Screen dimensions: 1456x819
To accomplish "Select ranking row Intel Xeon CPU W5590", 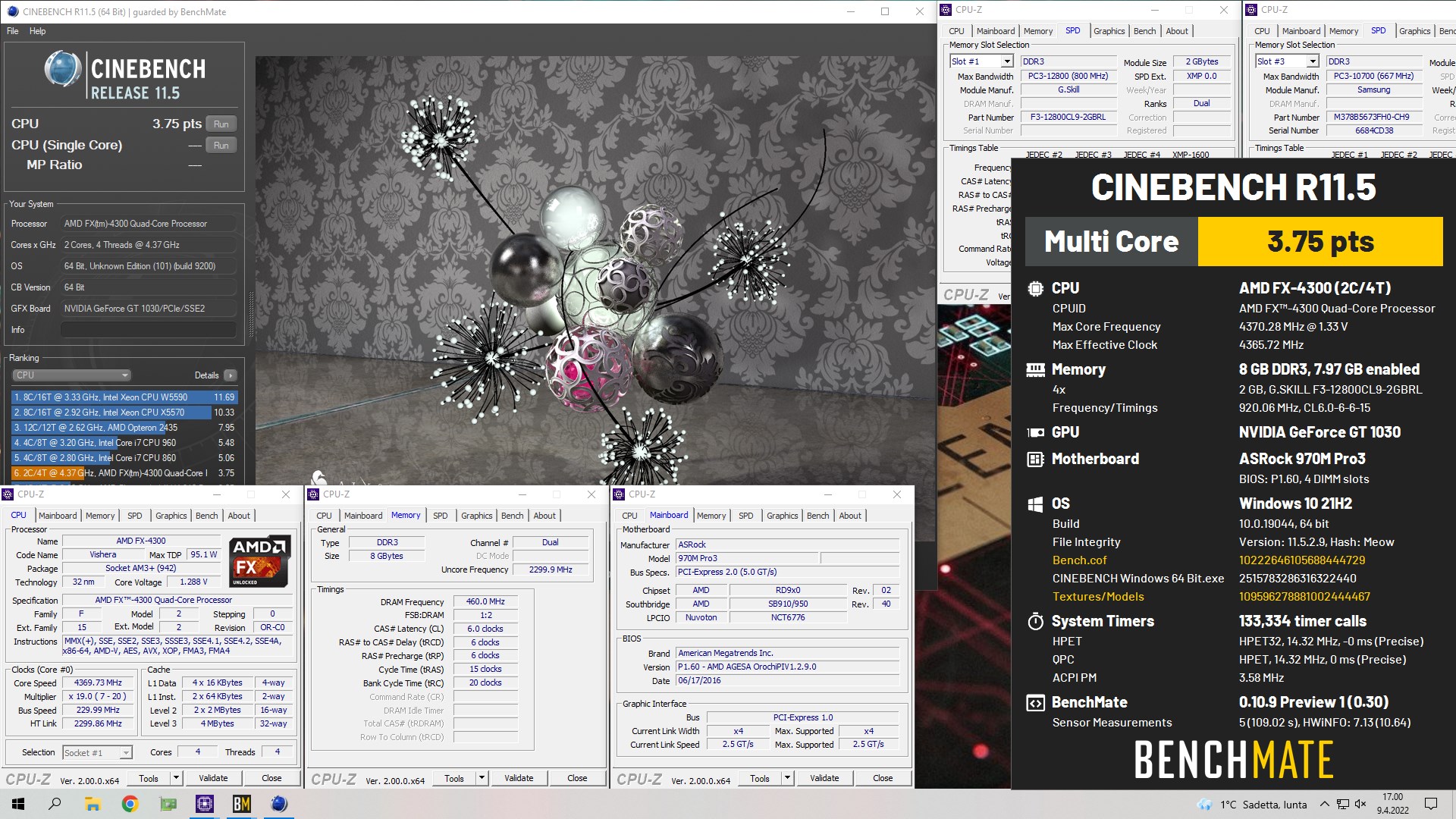I will 124,397.
